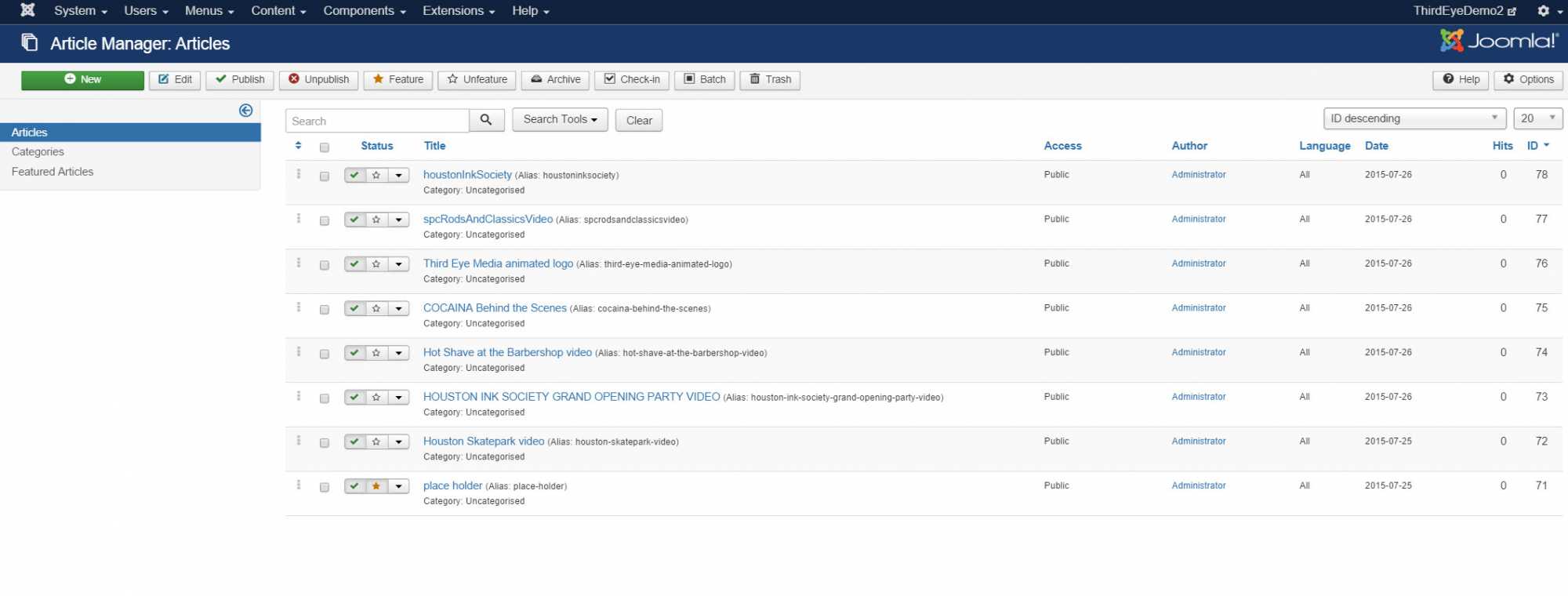Image resolution: width=1568 pixels, height=596 pixels.
Task: Click the Check-in toolbar button
Action: [x=632, y=79]
